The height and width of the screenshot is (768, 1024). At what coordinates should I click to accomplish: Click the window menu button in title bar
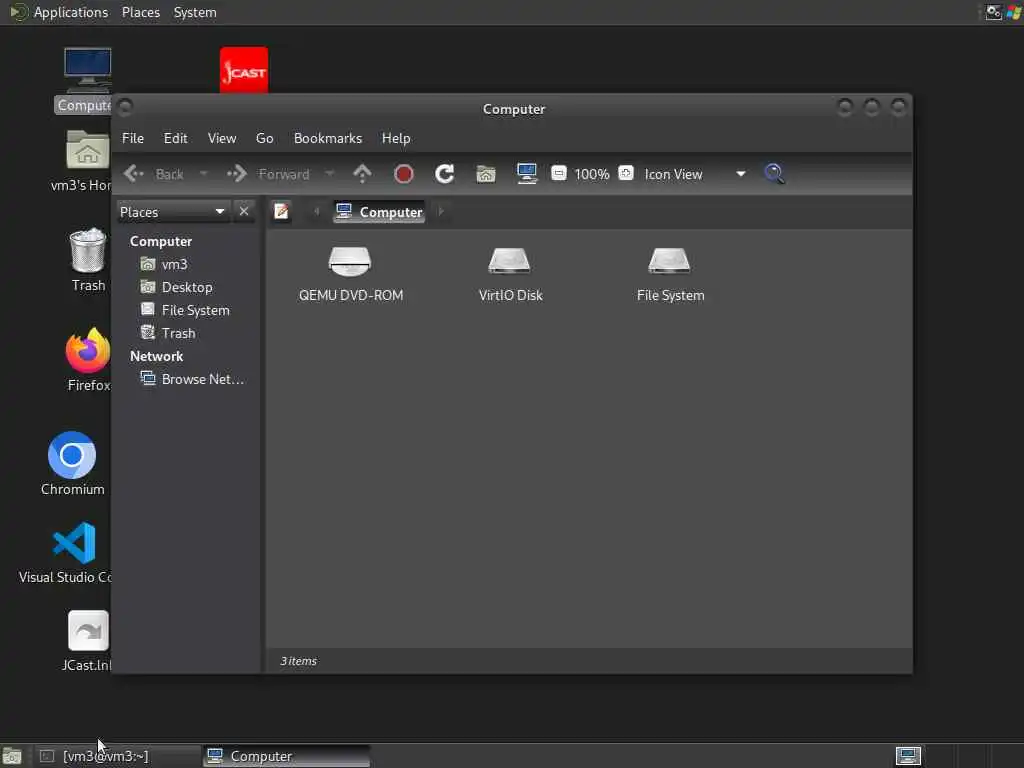125,106
